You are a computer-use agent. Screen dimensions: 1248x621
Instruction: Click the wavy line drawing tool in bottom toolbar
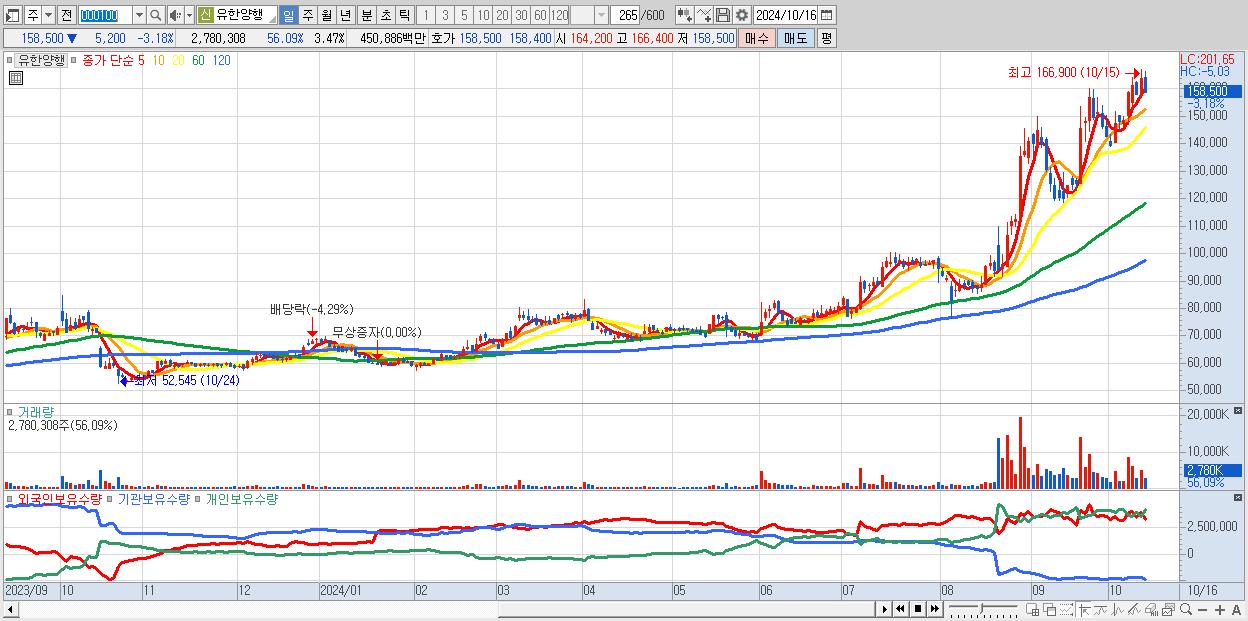tap(1101, 610)
